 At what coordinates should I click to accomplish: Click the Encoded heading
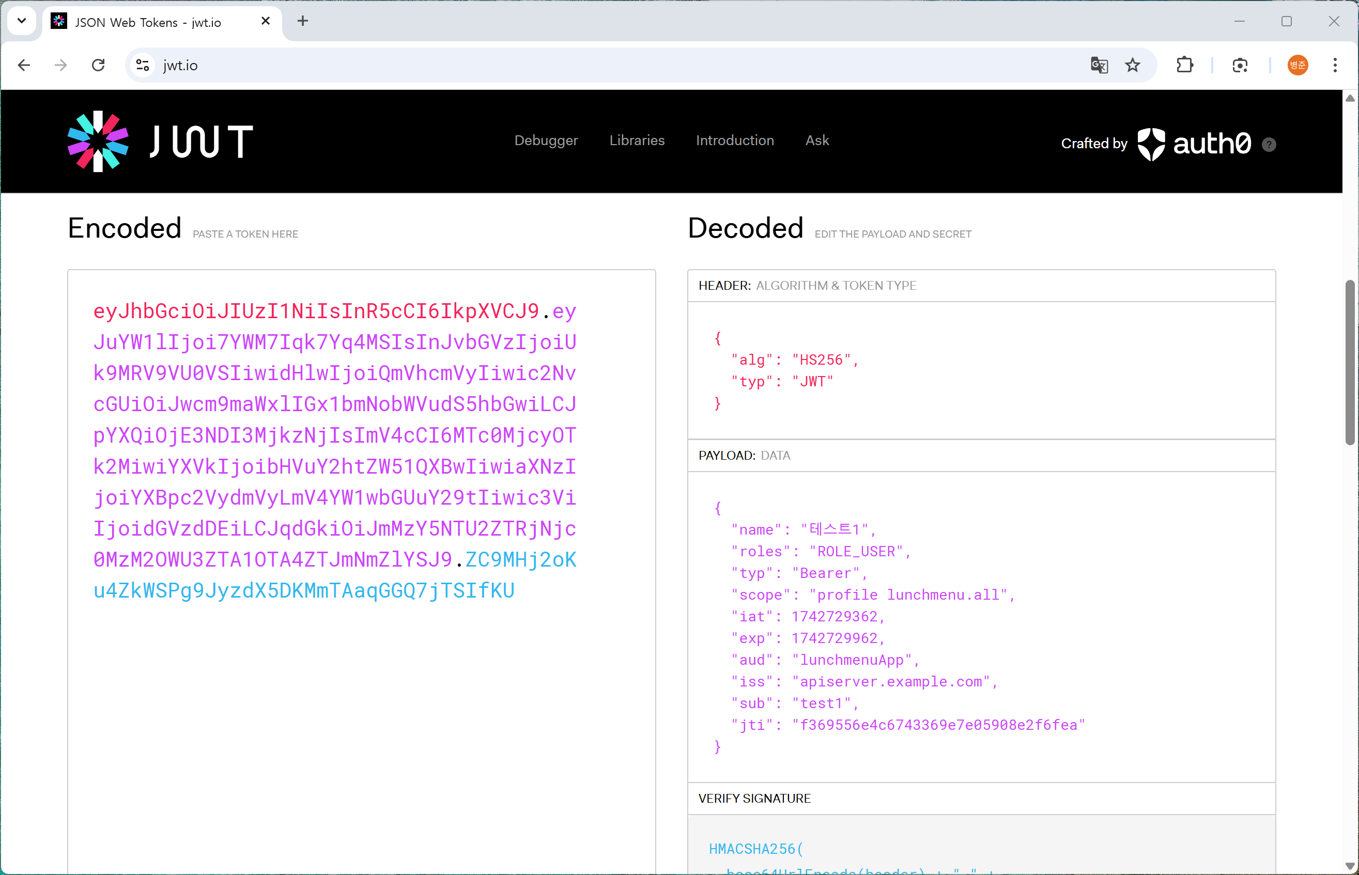point(124,228)
